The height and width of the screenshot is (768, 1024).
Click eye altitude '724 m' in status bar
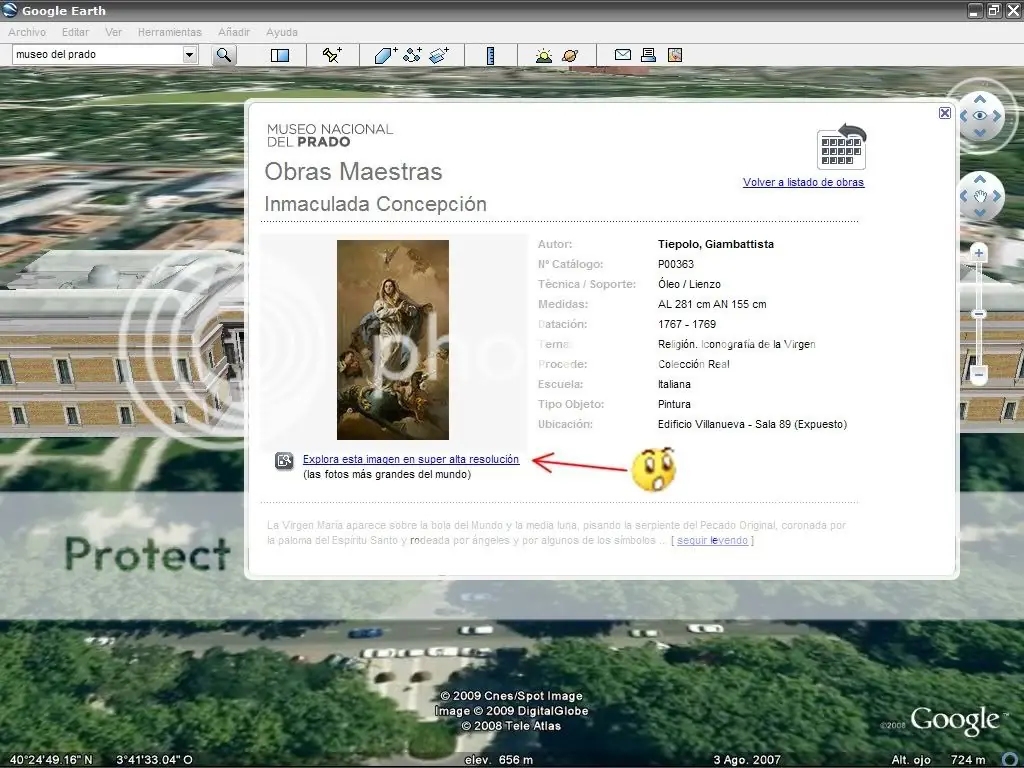(x=968, y=760)
